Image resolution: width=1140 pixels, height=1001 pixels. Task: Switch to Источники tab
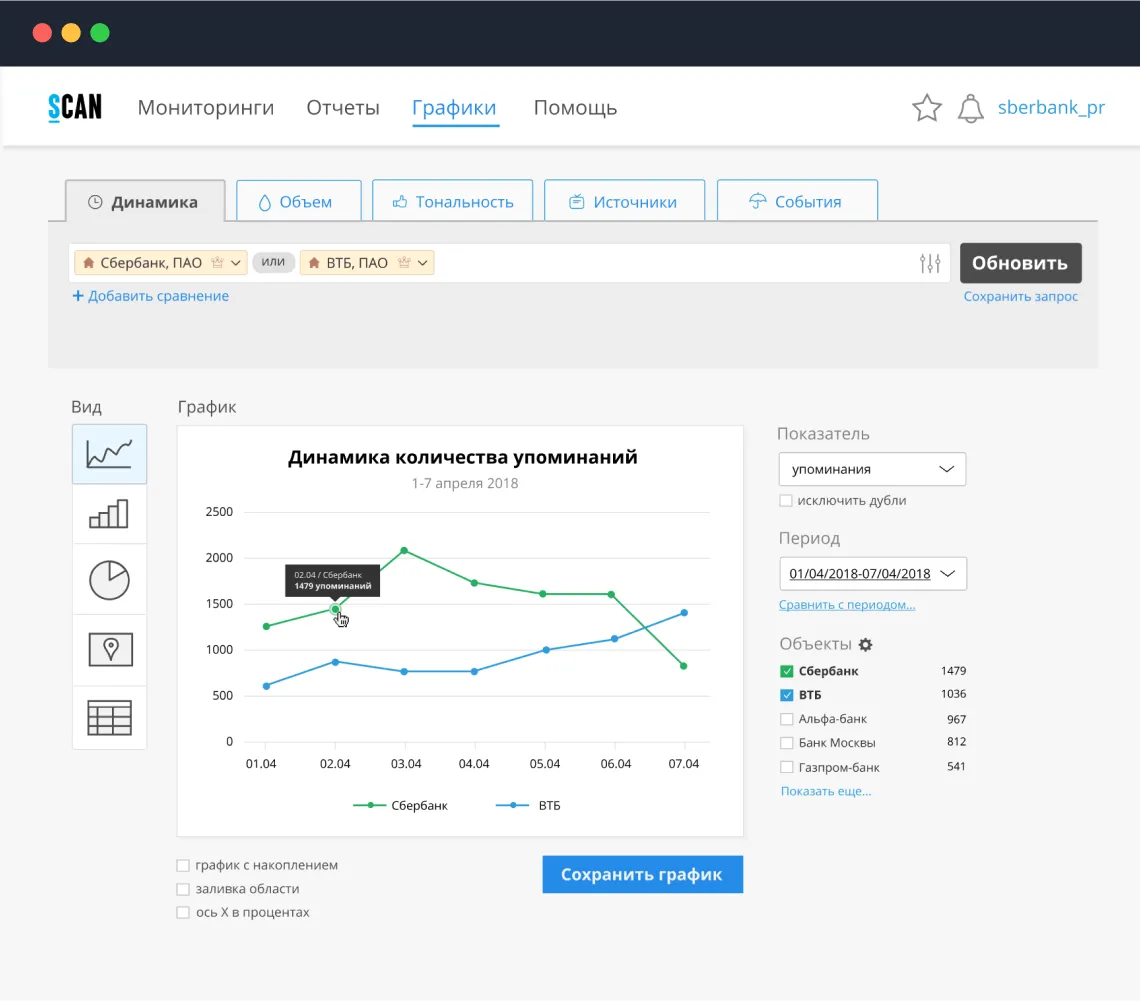click(624, 201)
